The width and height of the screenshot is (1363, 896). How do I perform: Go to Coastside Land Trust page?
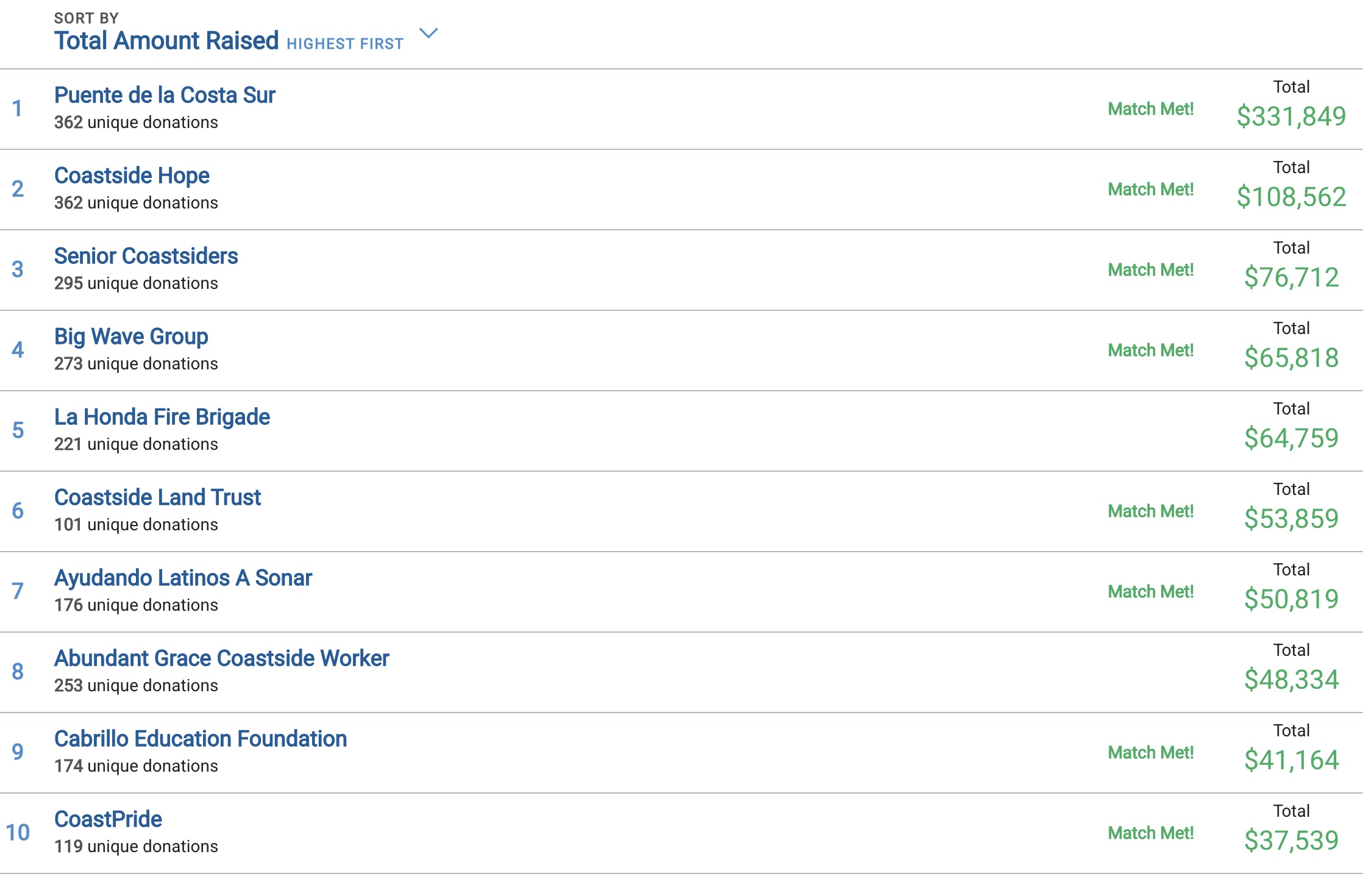157,497
